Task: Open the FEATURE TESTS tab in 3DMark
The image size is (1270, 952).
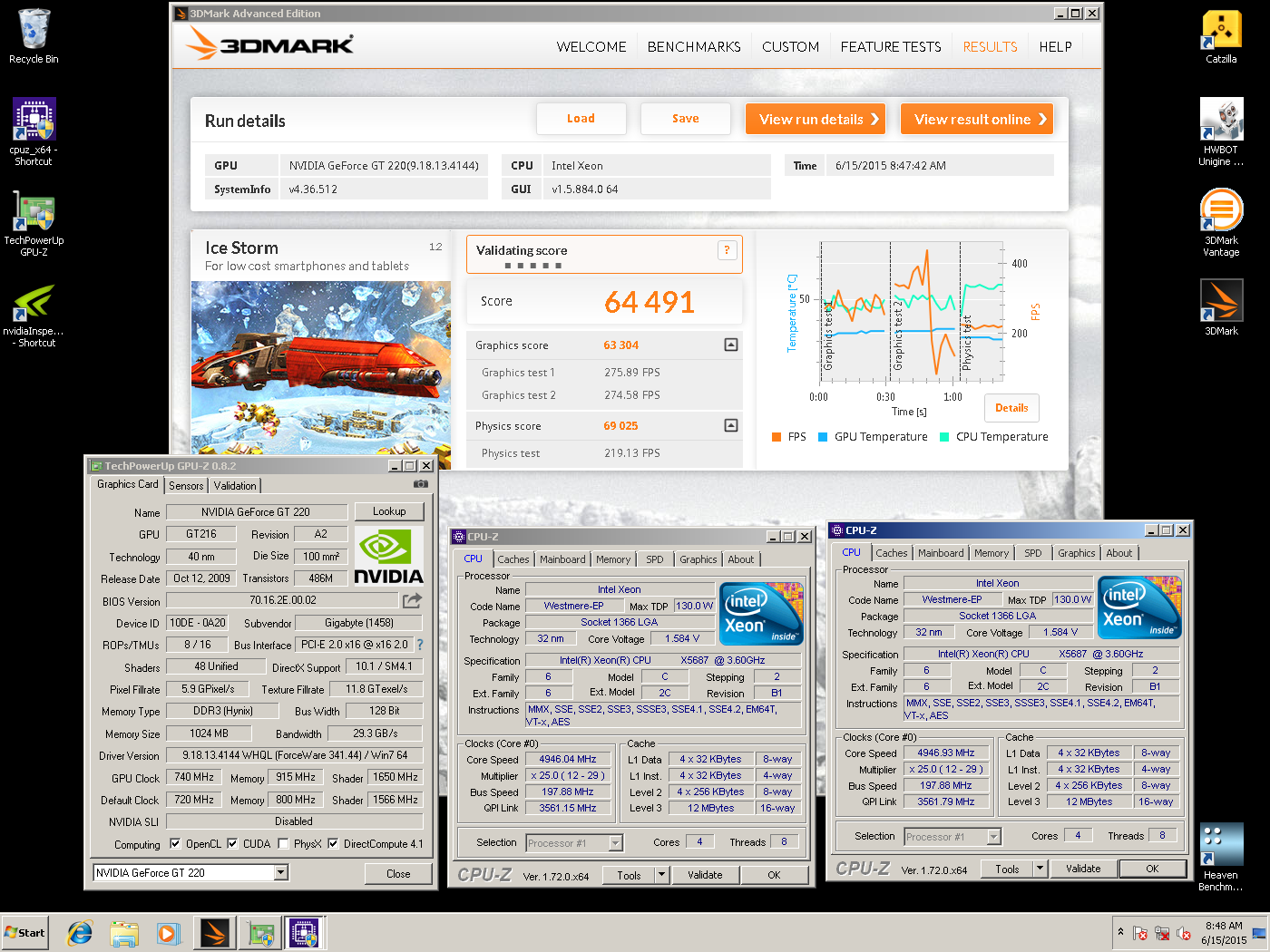Action: click(x=891, y=46)
